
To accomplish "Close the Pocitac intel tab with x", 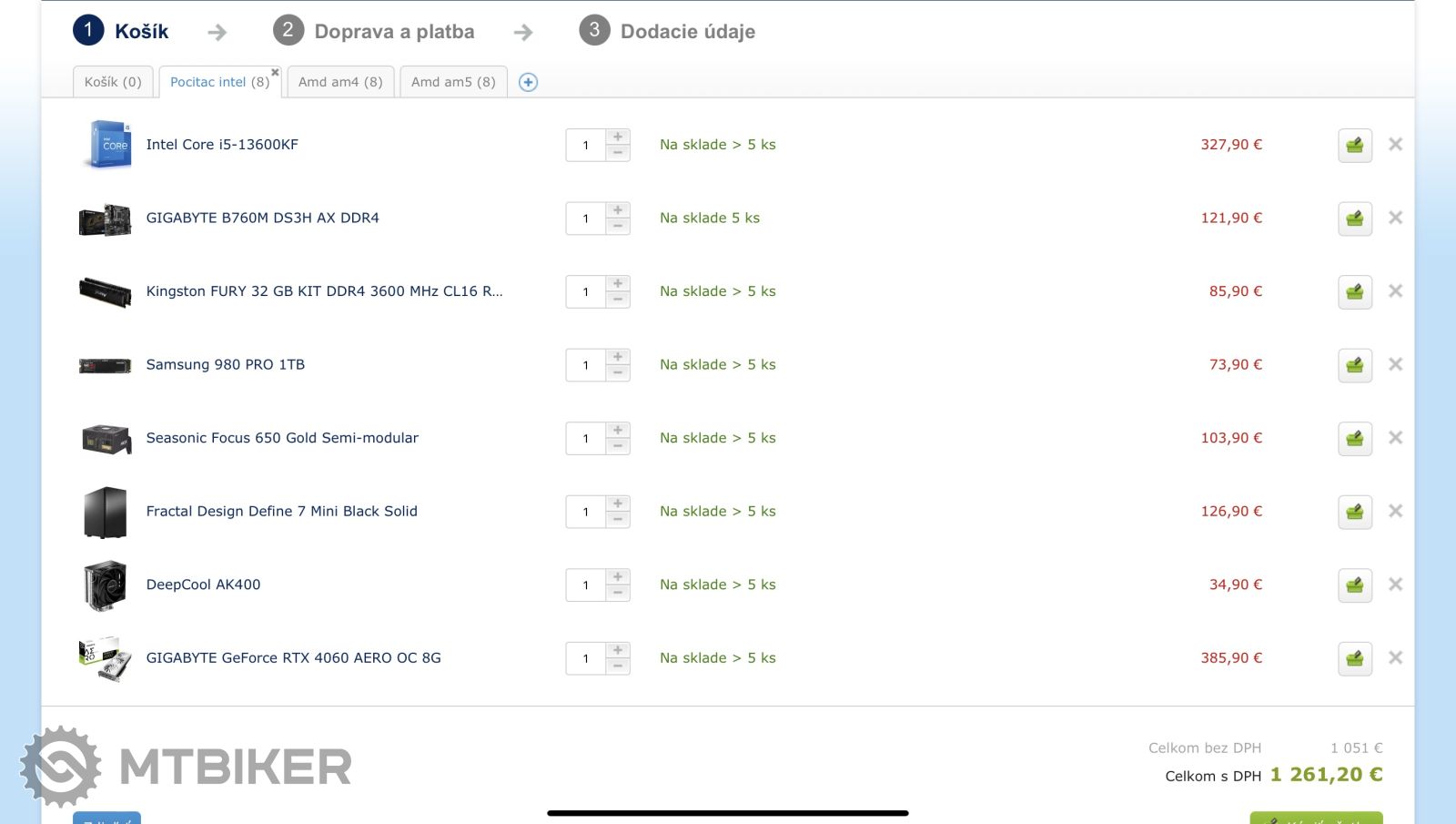I will pos(275,72).
